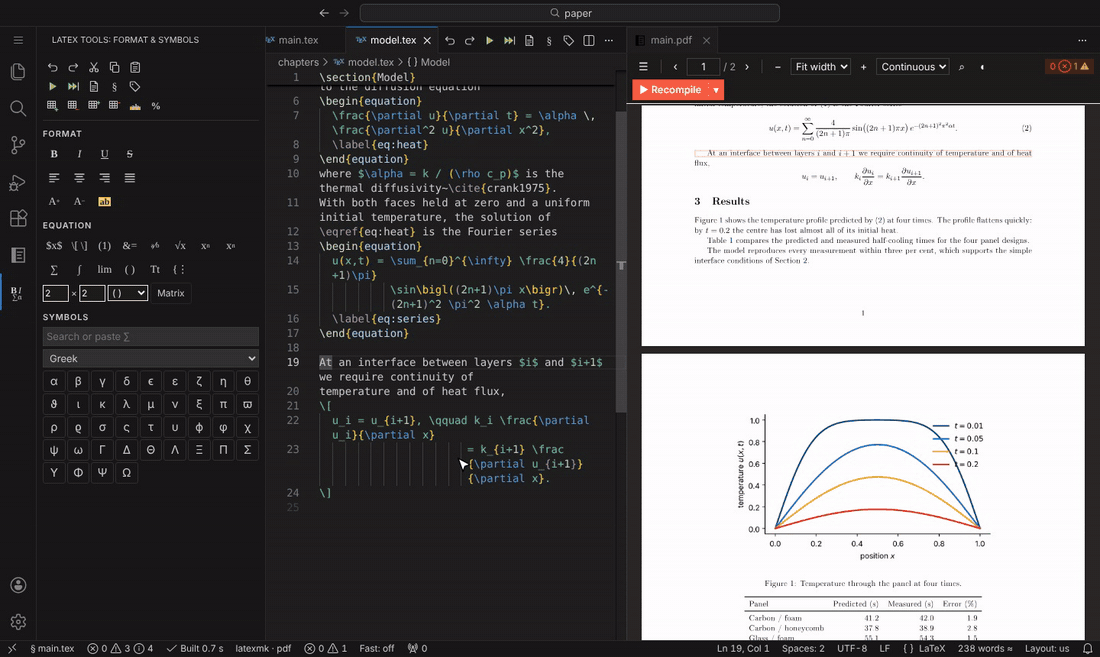Open the Fit width zoom dropdown

820,67
